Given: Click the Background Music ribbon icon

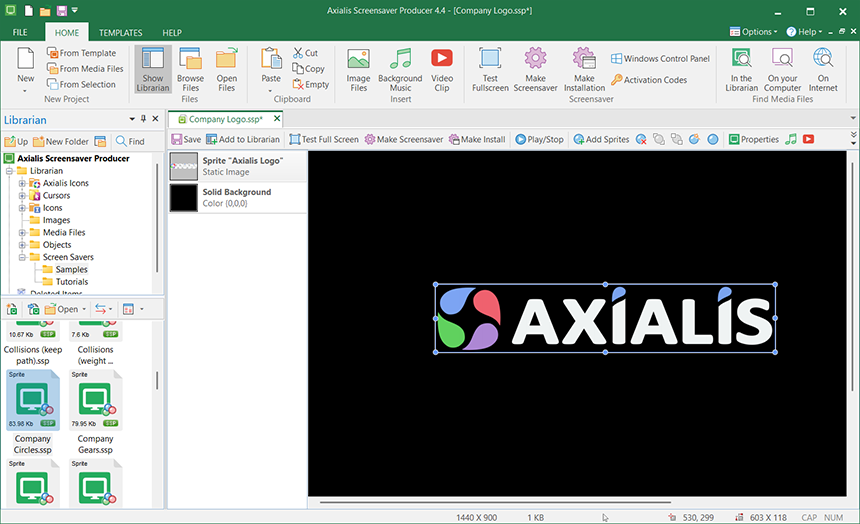Looking at the screenshot, I should click(400, 67).
